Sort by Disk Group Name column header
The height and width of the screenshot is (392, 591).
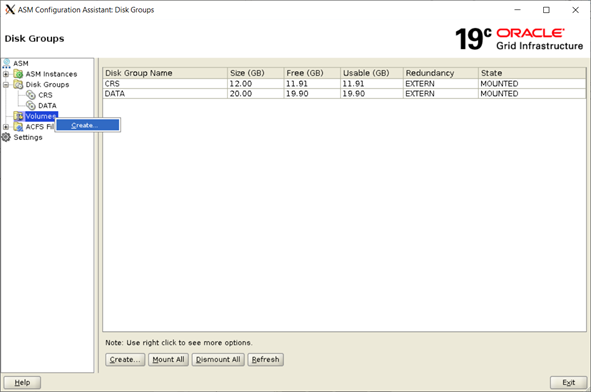(x=165, y=73)
